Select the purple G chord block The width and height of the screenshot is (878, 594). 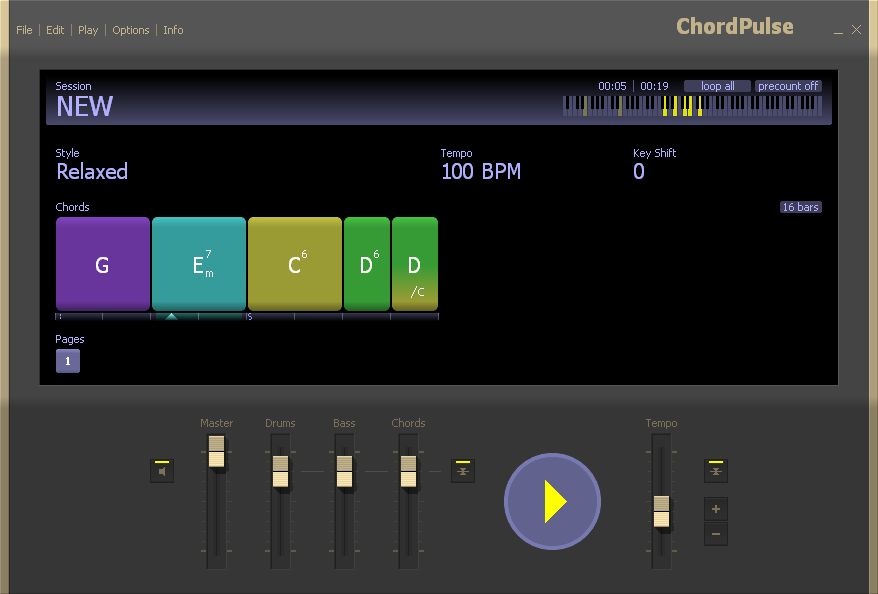coord(103,264)
